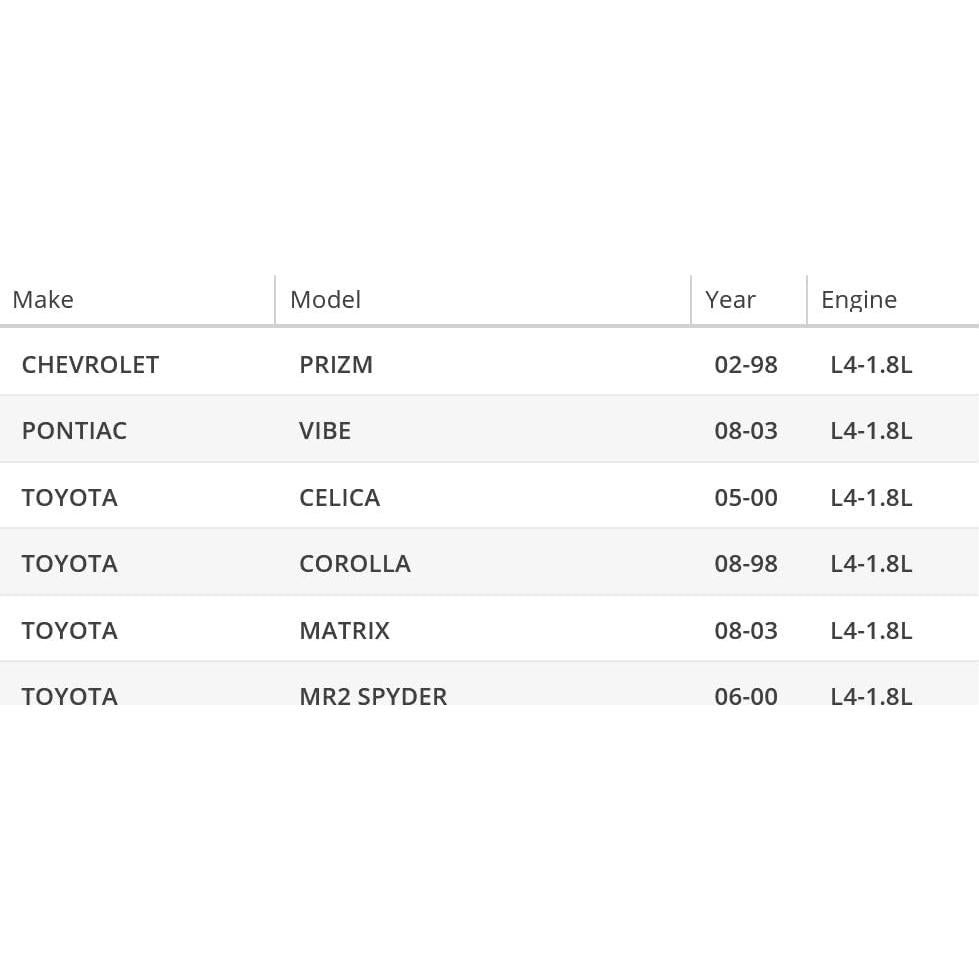Screen dimensions: 979x979
Task: Select the MATRIX model cell
Action: coord(344,631)
